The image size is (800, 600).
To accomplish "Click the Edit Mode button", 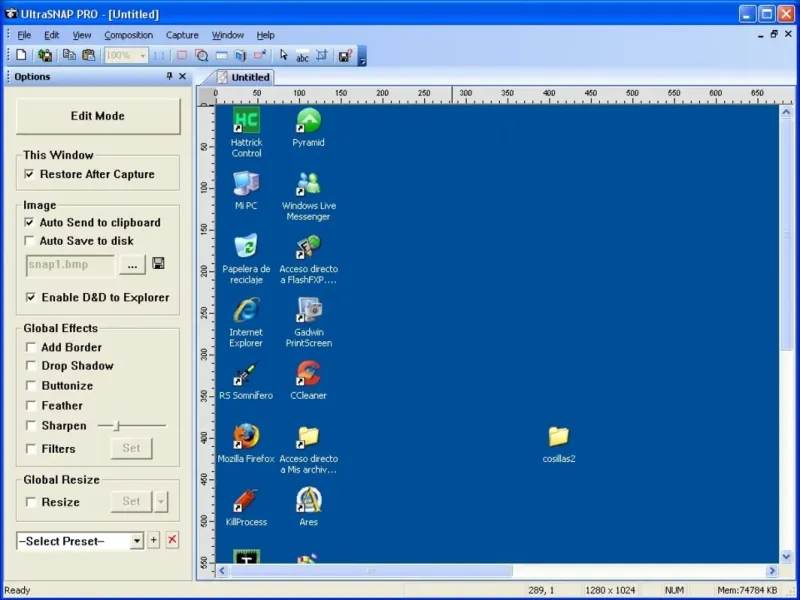I will (98, 116).
